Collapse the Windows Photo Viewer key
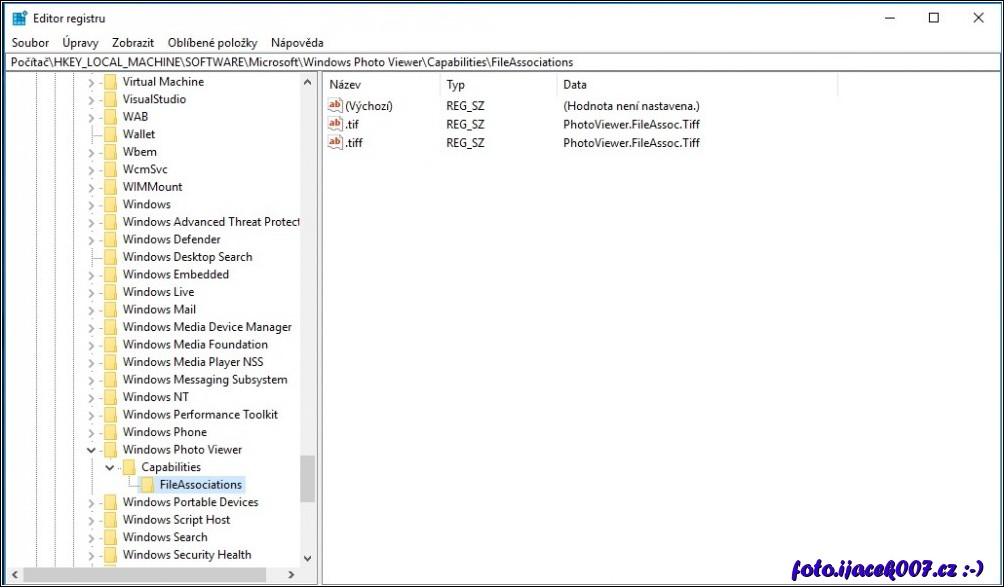This screenshot has width=1004, height=587. point(91,450)
